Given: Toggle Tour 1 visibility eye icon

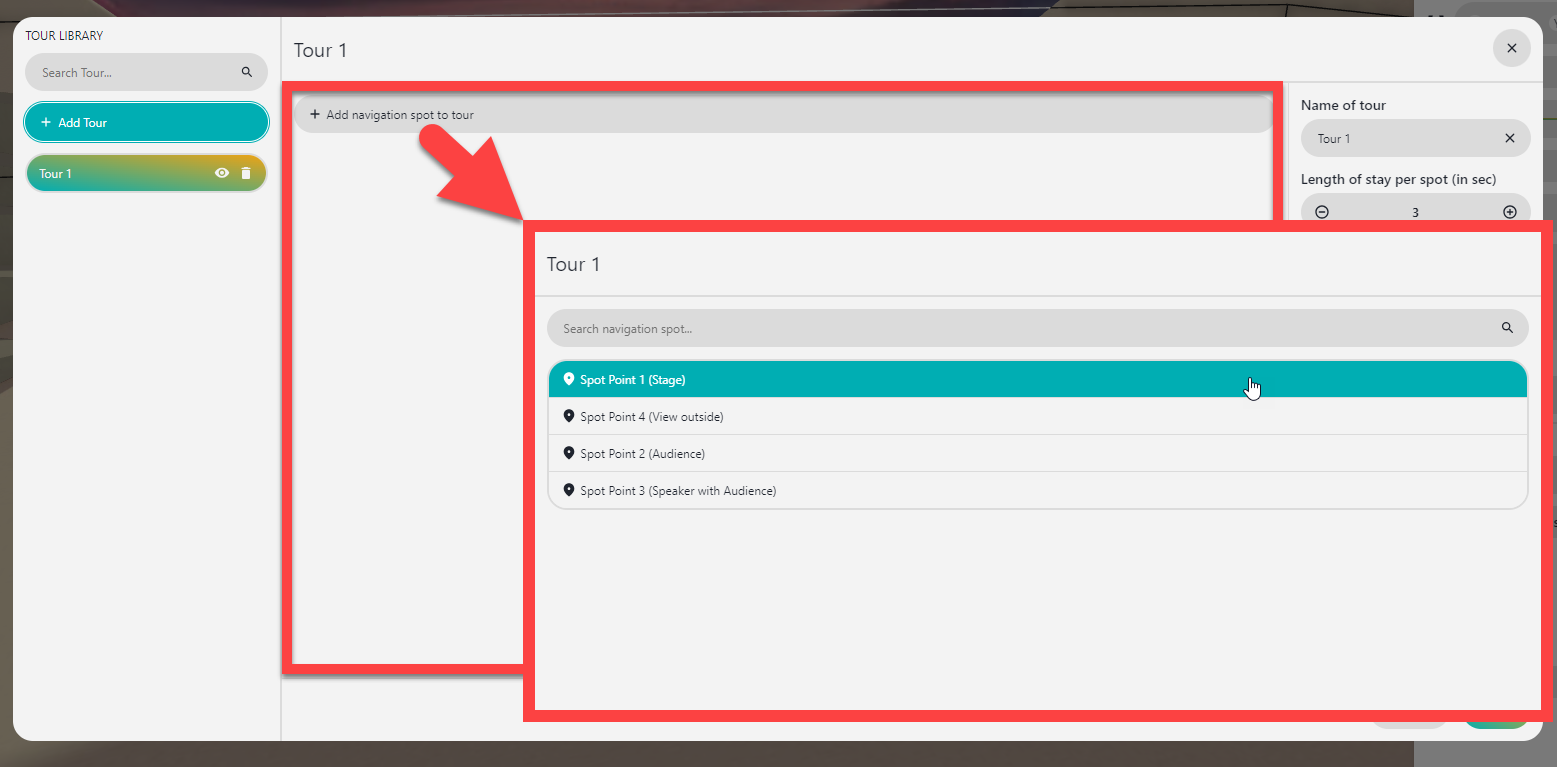Looking at the screenshot, I should tap(222, 173).
